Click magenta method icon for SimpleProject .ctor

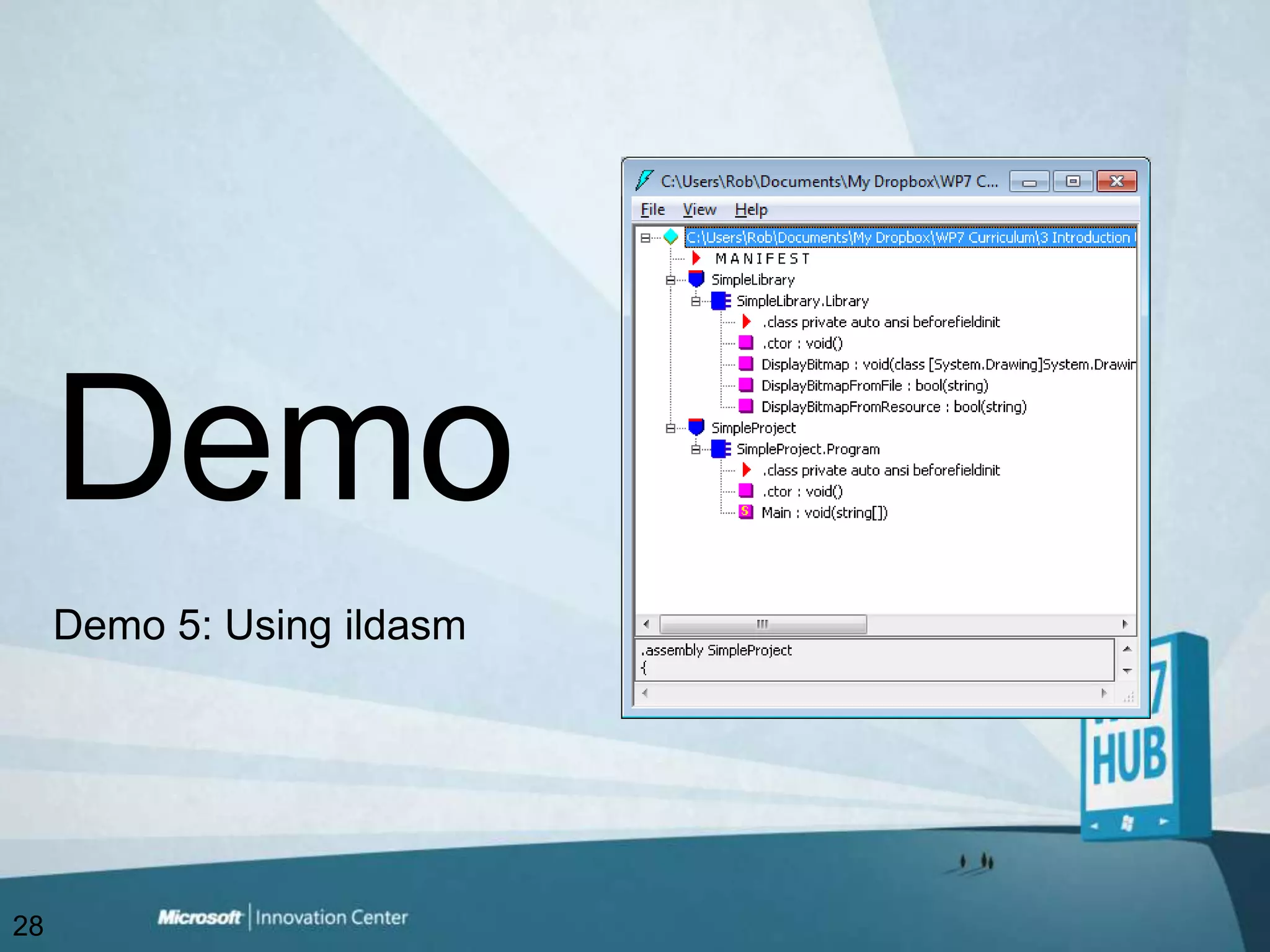[746, 491]
